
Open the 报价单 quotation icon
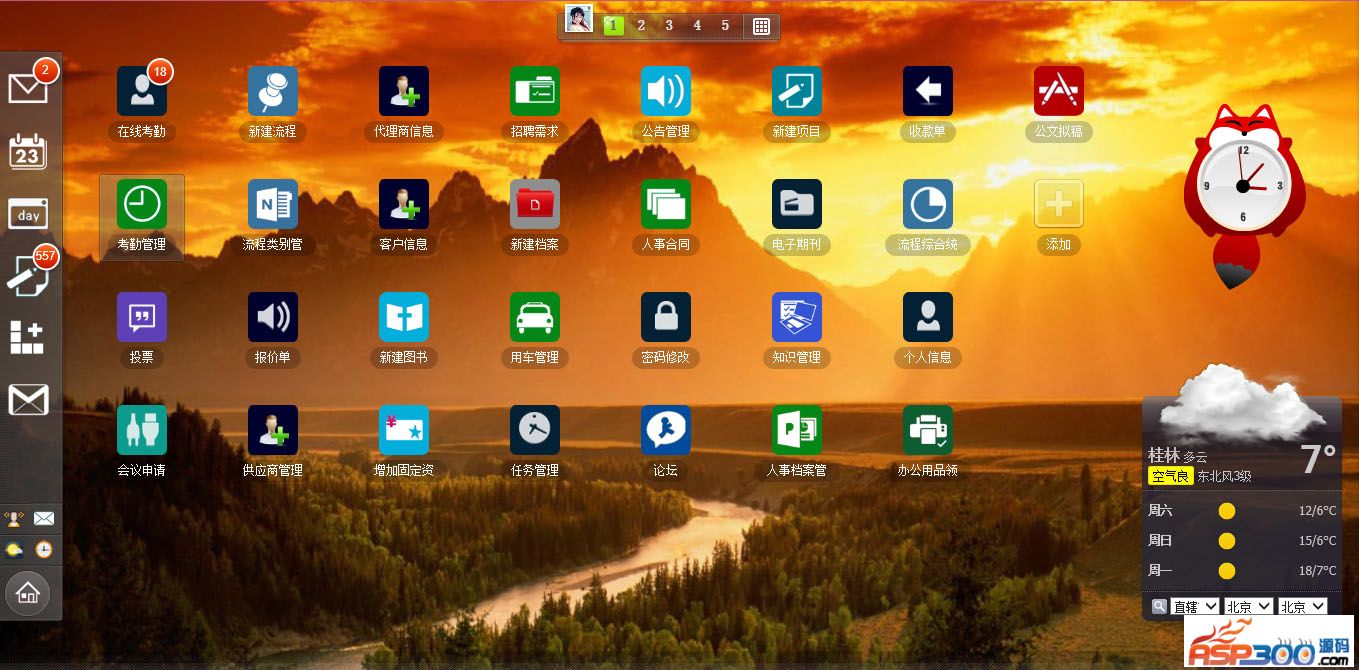(273, 317)
